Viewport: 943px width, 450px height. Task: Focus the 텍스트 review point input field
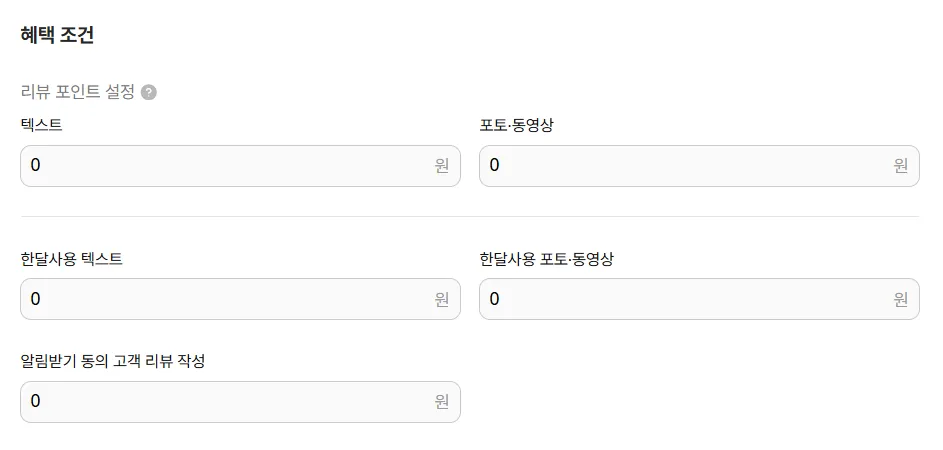click(x=241, y=166)
